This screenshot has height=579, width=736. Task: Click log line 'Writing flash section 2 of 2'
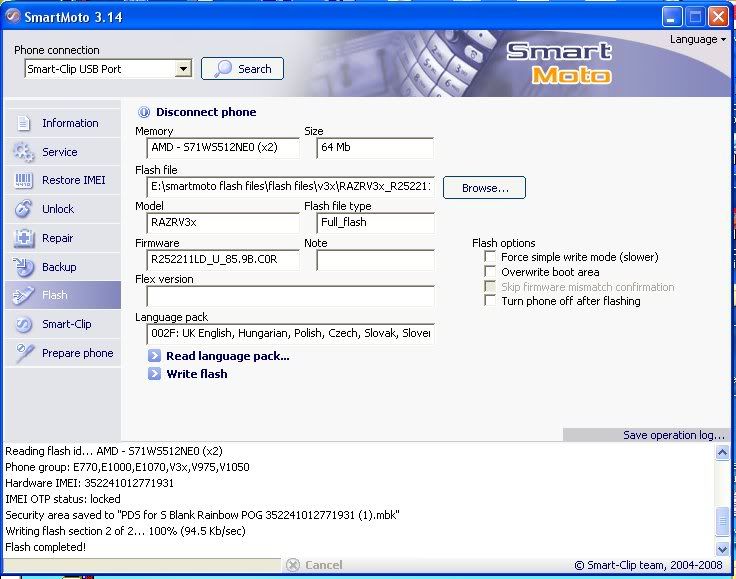pyautogui.click(x=125, y=531)
